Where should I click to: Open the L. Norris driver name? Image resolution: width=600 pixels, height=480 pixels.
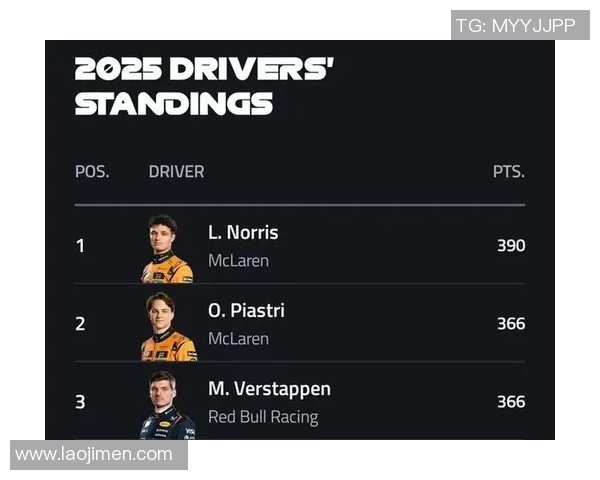[x=243, y=232]
